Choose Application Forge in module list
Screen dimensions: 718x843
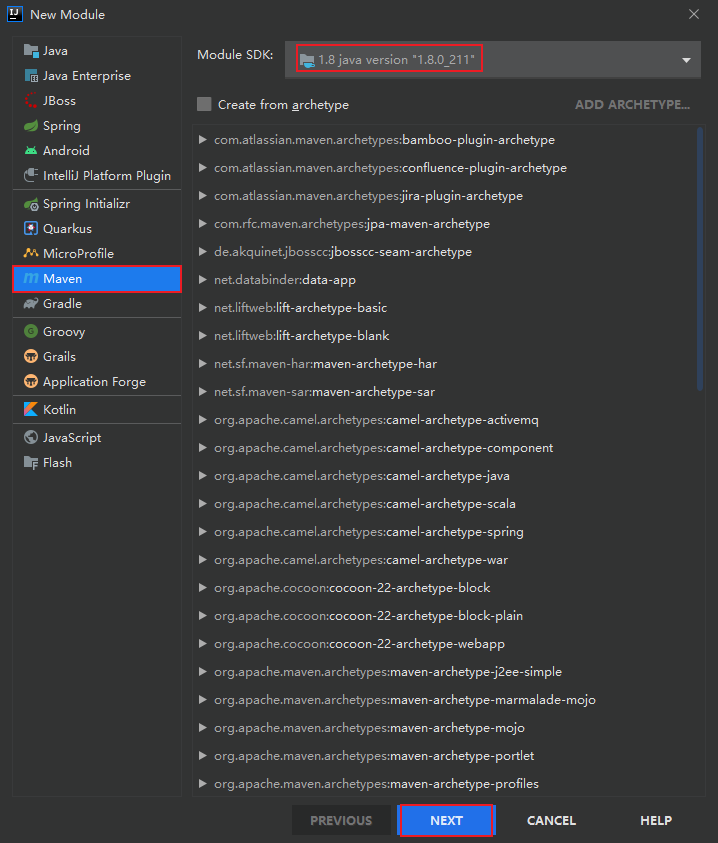(x=94, y=382)
